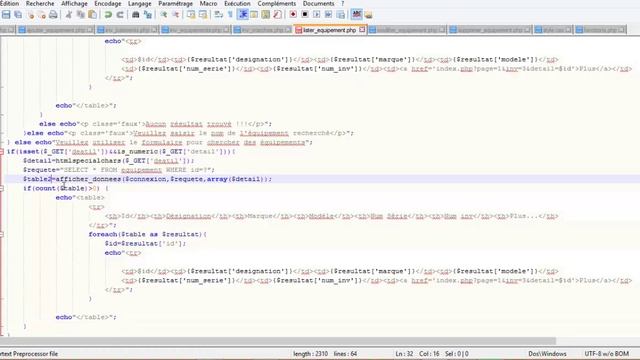This screenshot has width=640, height=360.
Task: Open the Document Map toolbar icon
Action: [266, 15]
